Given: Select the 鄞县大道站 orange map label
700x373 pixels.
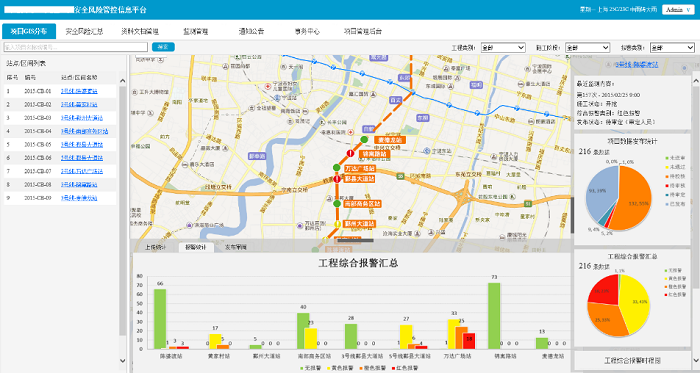Looking at the screenshot, I should pos(359,179).
